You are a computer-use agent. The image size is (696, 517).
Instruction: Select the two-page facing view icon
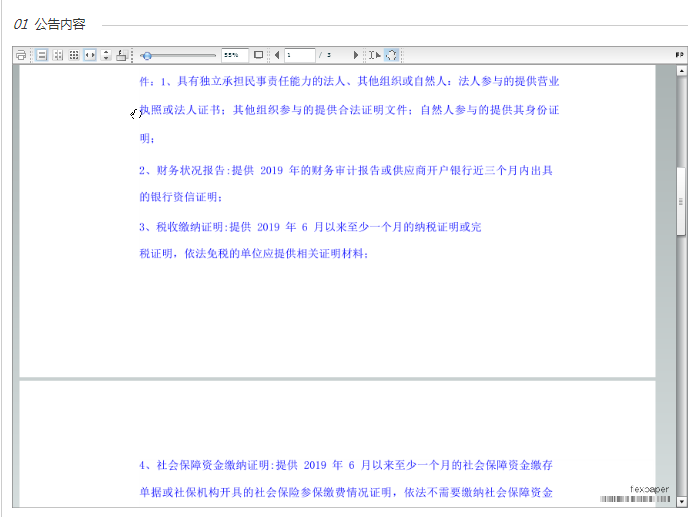coord(58,55)
